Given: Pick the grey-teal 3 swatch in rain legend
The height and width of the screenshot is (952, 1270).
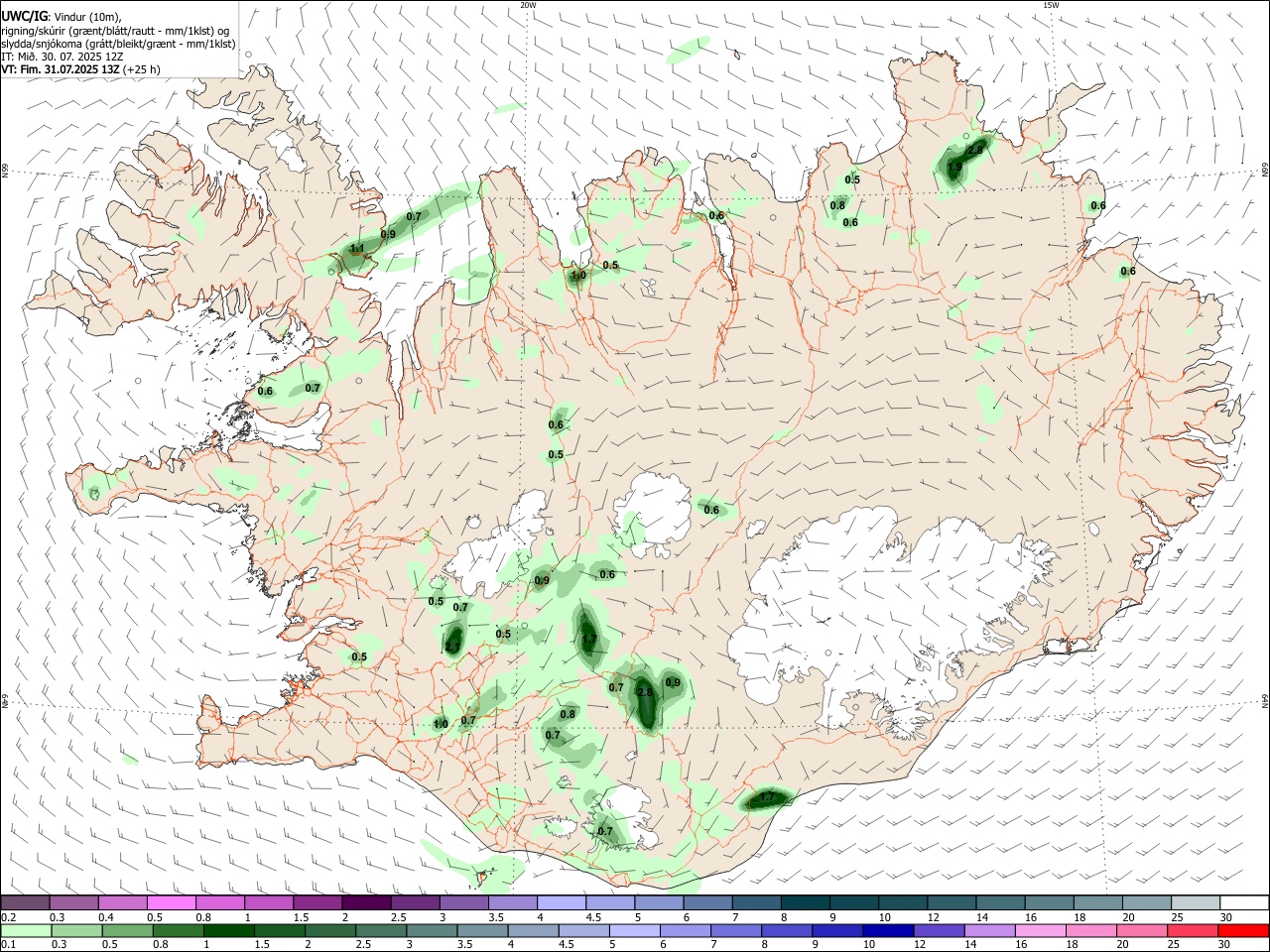Looking at the screenshot, I should [x=432, y=930].
